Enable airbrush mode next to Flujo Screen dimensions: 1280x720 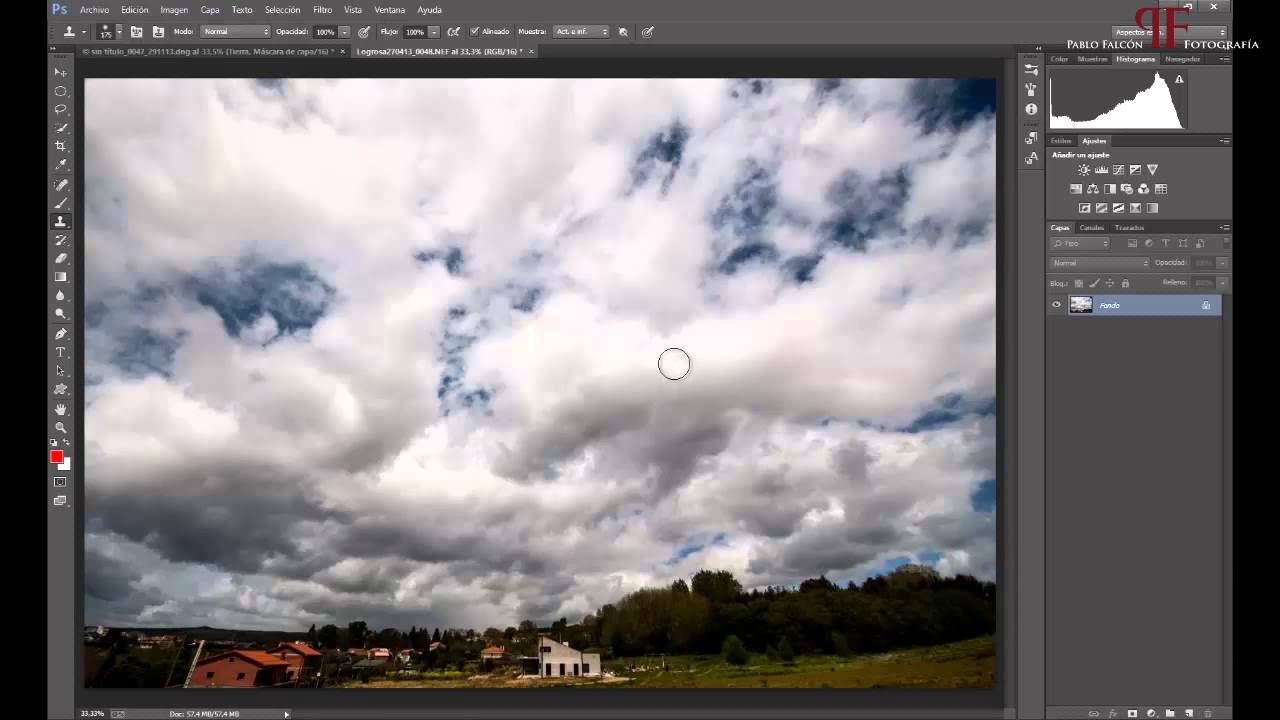coord(454,32)
